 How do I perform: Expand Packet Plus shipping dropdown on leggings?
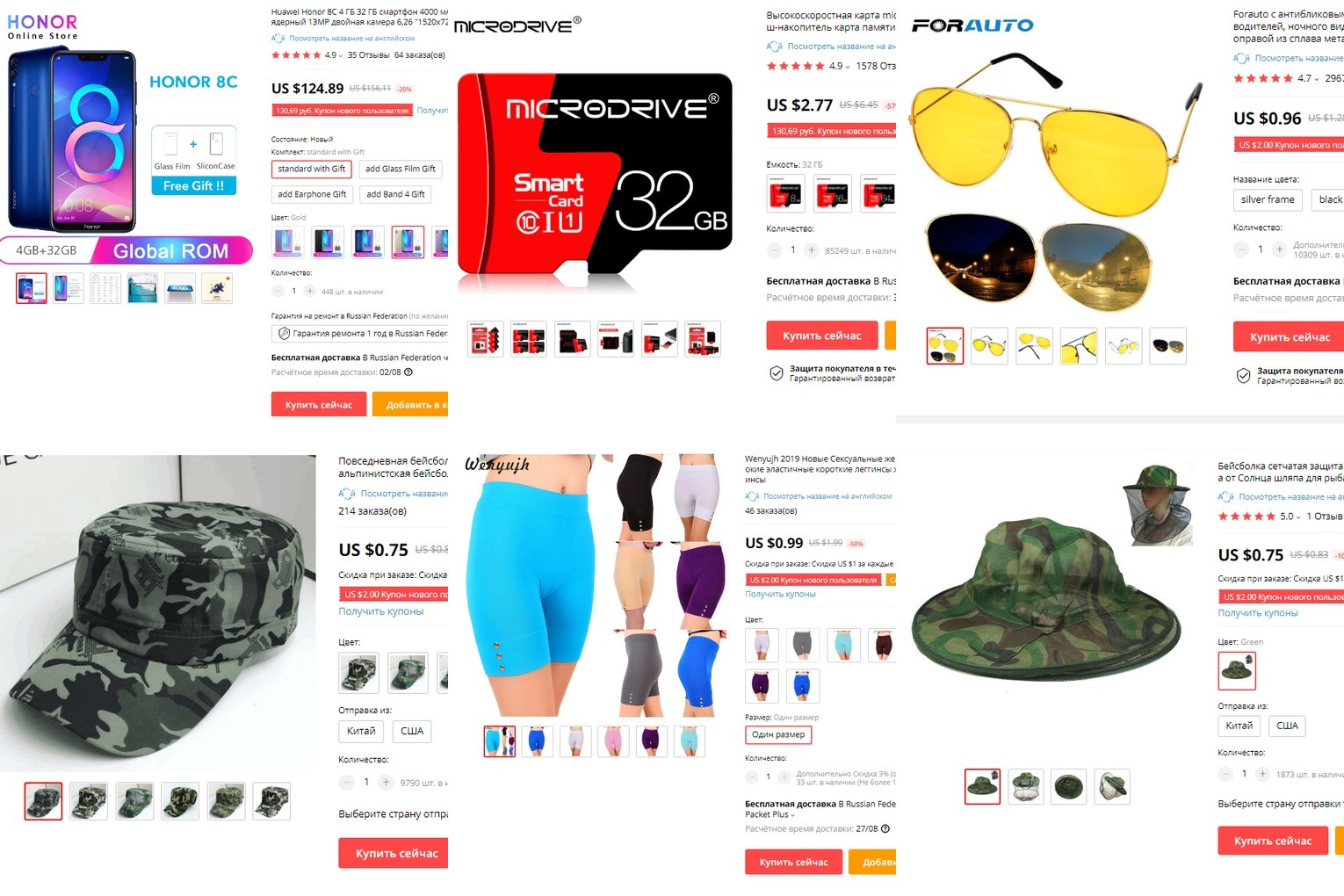tap(792, 815)
